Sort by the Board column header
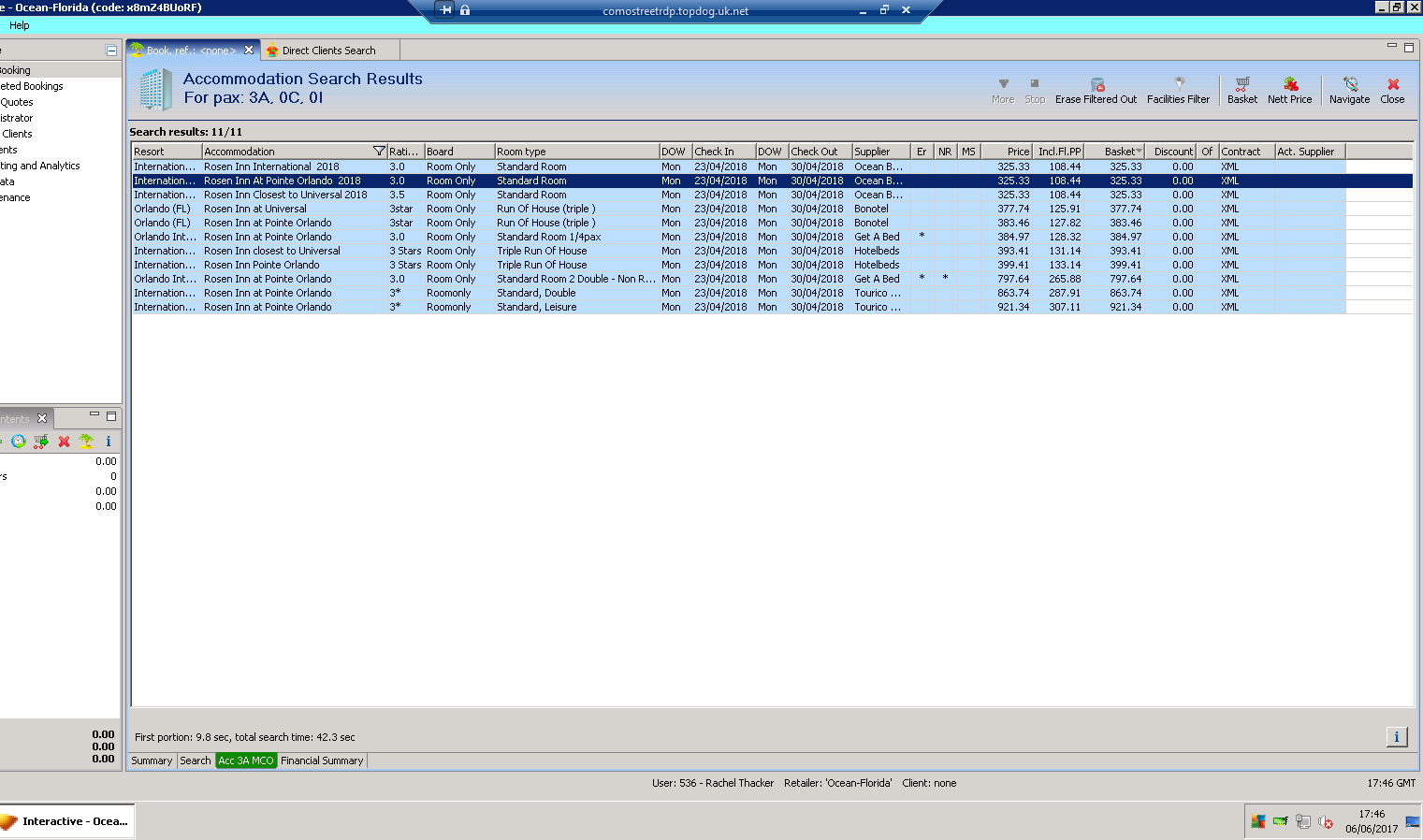Image resolution: width=1423 pixels, height=840 pixels. coord(459,152)
